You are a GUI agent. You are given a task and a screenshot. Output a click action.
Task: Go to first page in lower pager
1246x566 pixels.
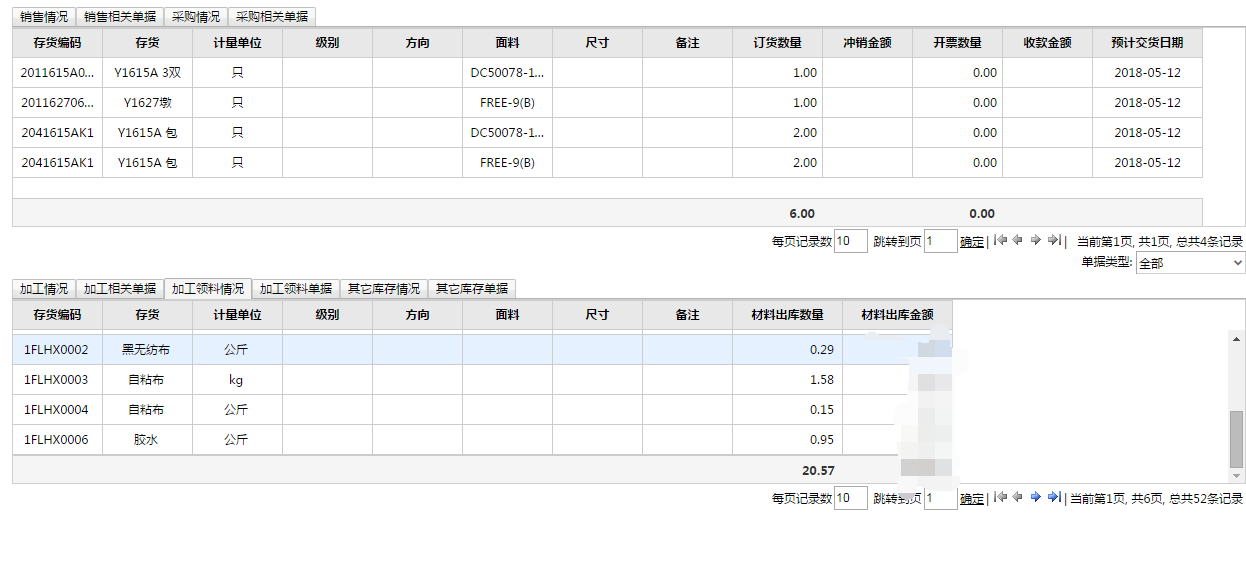[x=1000, y=498]
